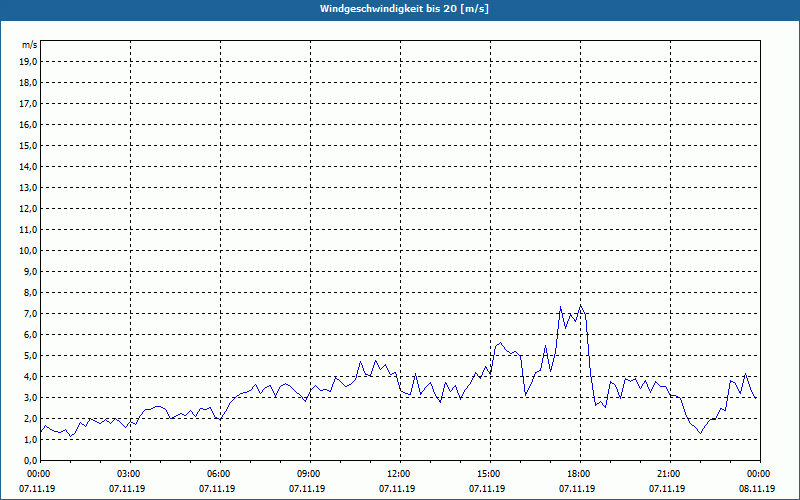
Task: Select the 13,0 y-axis label
Action: pyautogui.click(x=28, y=188)
